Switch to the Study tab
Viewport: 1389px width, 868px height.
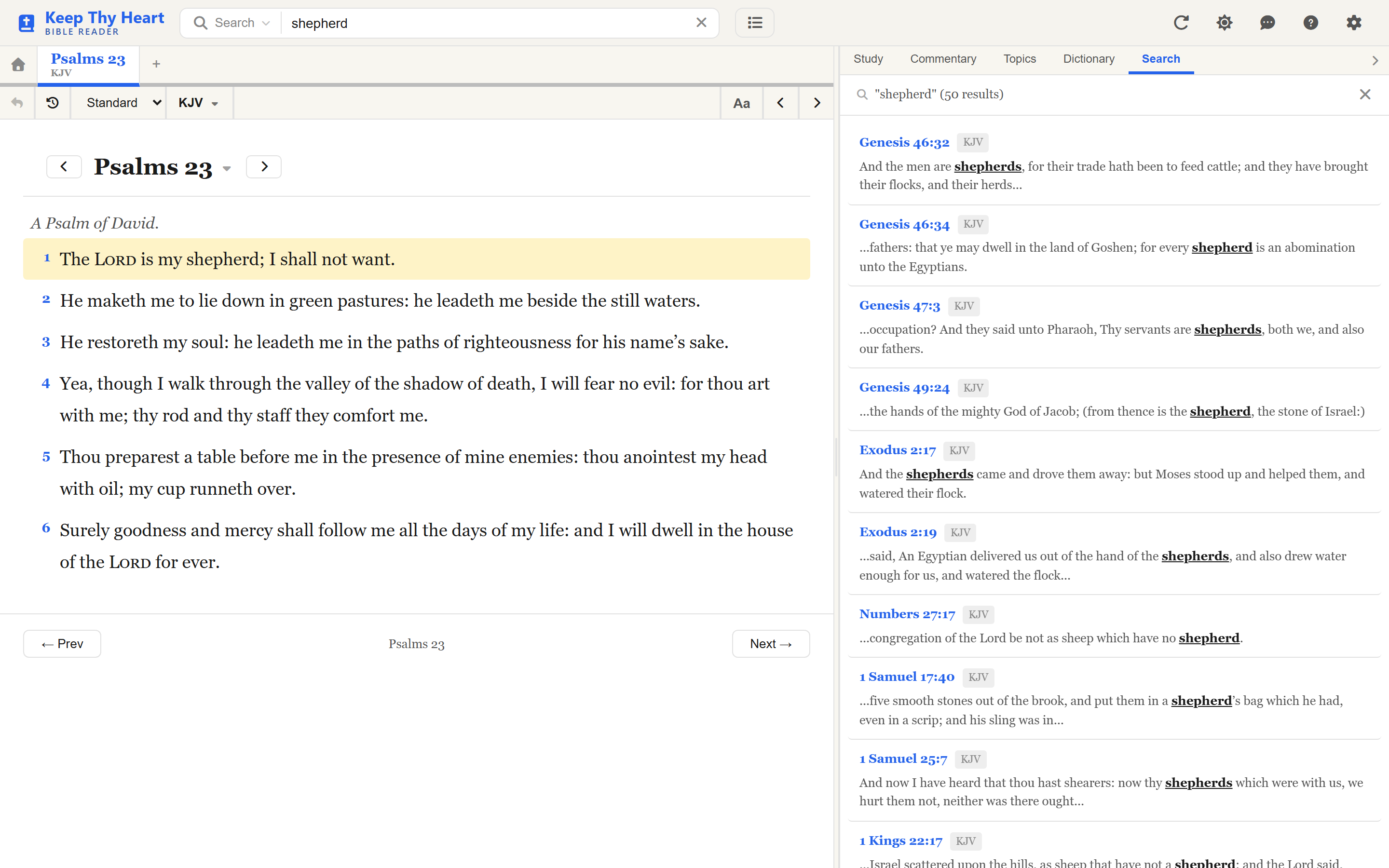tap(868, 59)
